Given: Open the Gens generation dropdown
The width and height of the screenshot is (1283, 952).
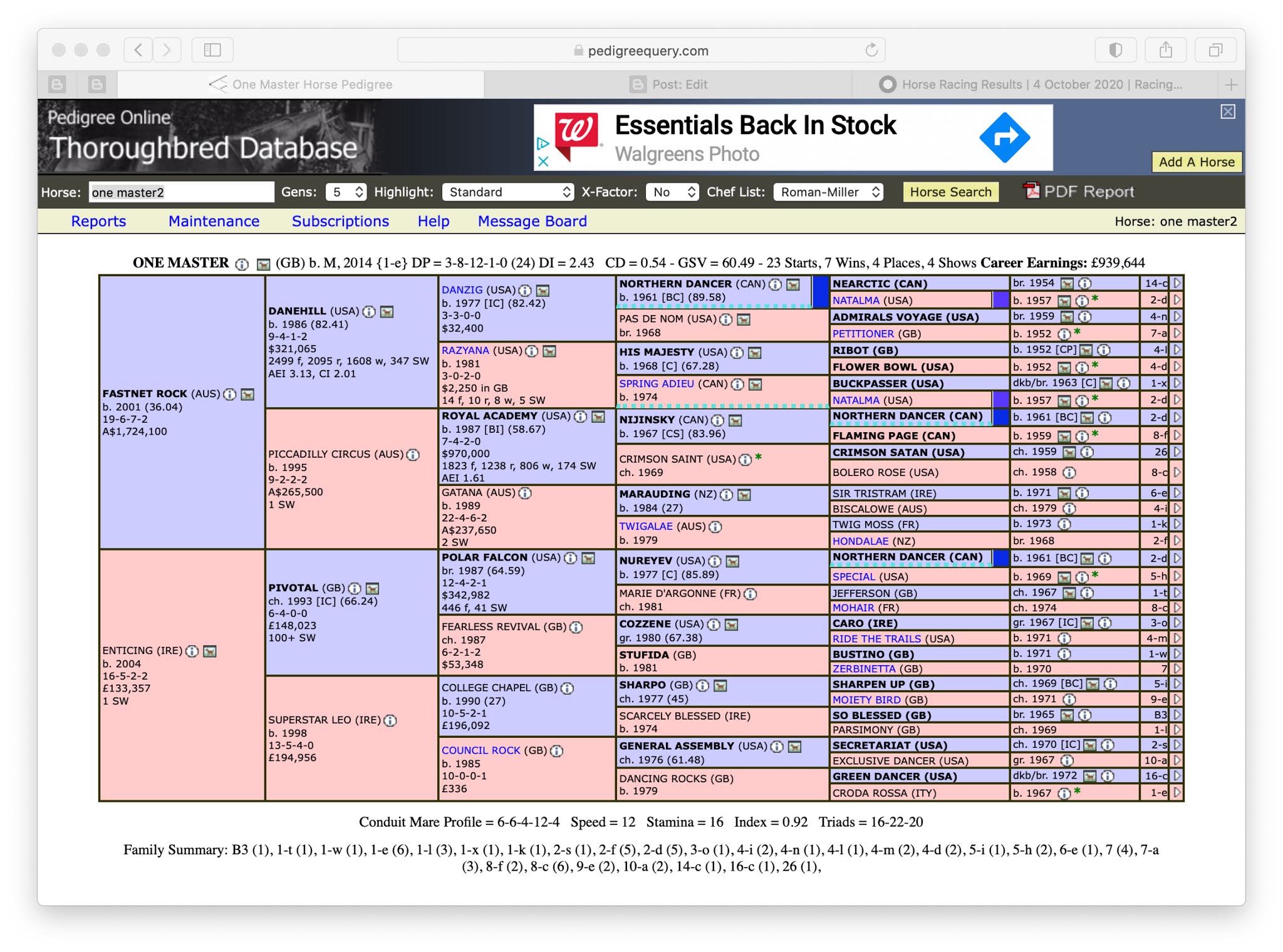Looking at the screenshot, I should (x=346, y=192).
